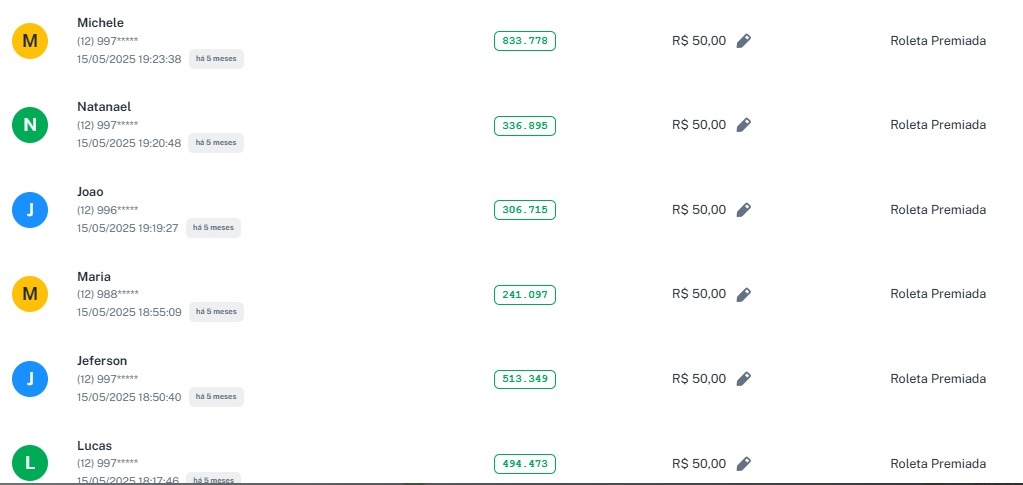Open Jeferson's name entry

(102, 361)
